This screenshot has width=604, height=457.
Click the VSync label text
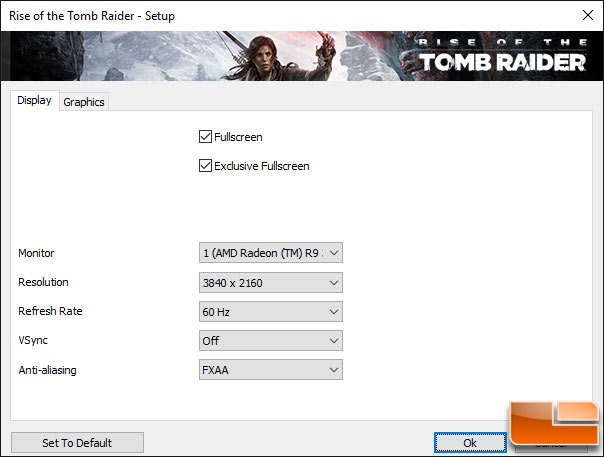click(33, 340)
